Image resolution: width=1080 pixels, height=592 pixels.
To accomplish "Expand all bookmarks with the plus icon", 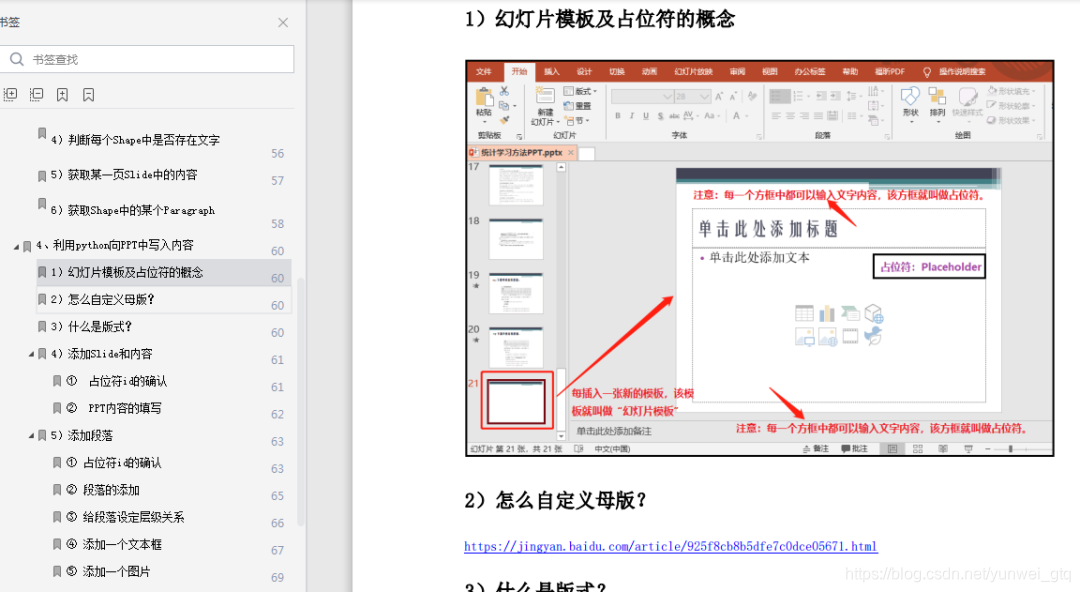I will pyautogui.click(x=10, y=94).
